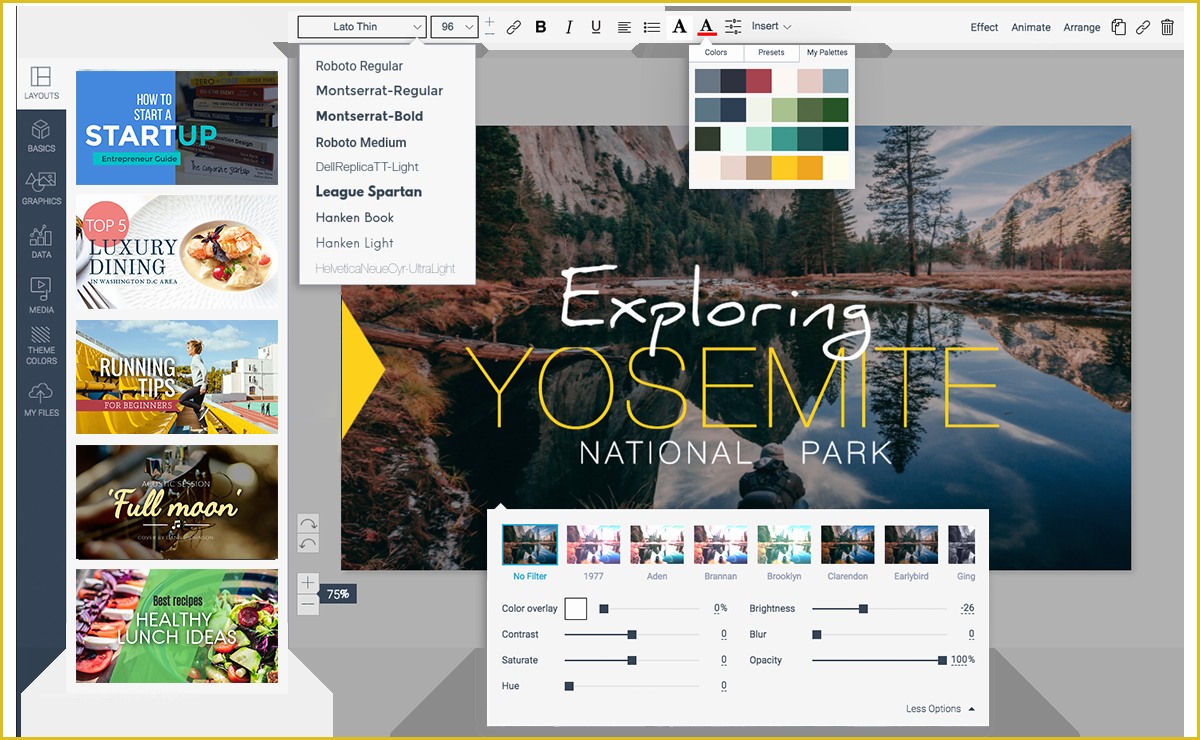Apply bulleted list formatting
The width and height of the screenshot is (1200, 740).
[x=652, y=27]
